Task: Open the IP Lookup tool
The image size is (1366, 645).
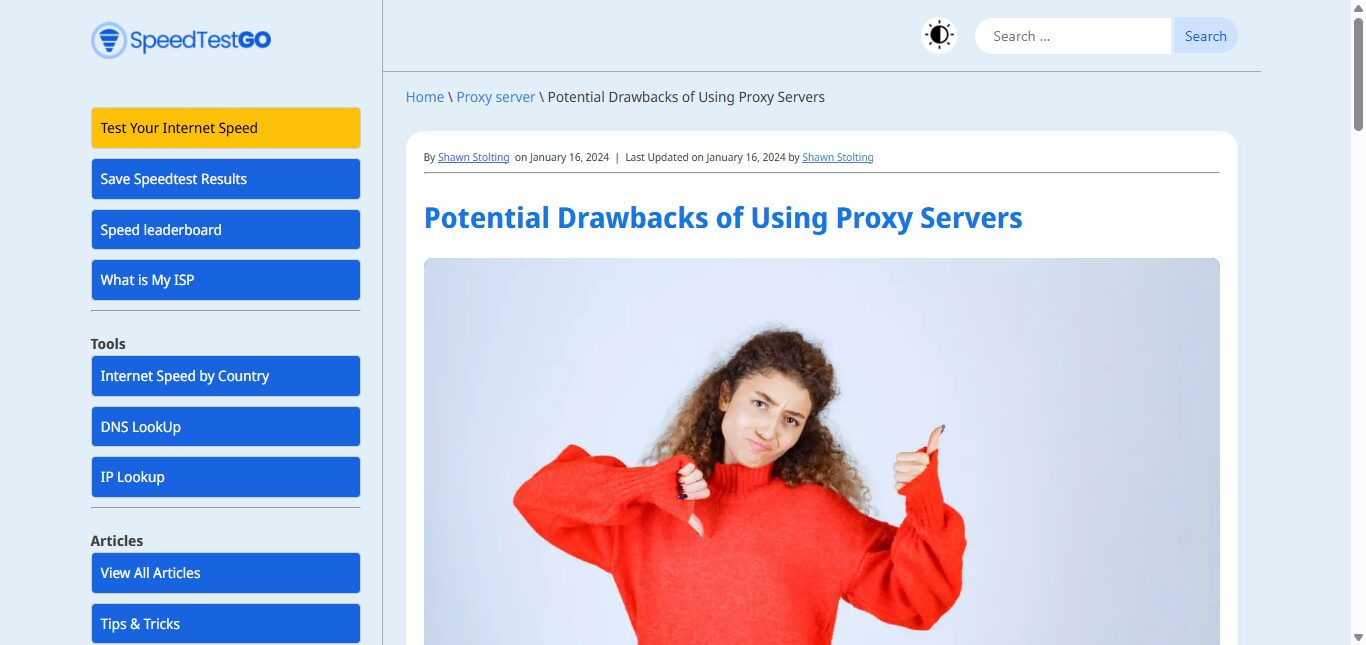Action: 225,477
